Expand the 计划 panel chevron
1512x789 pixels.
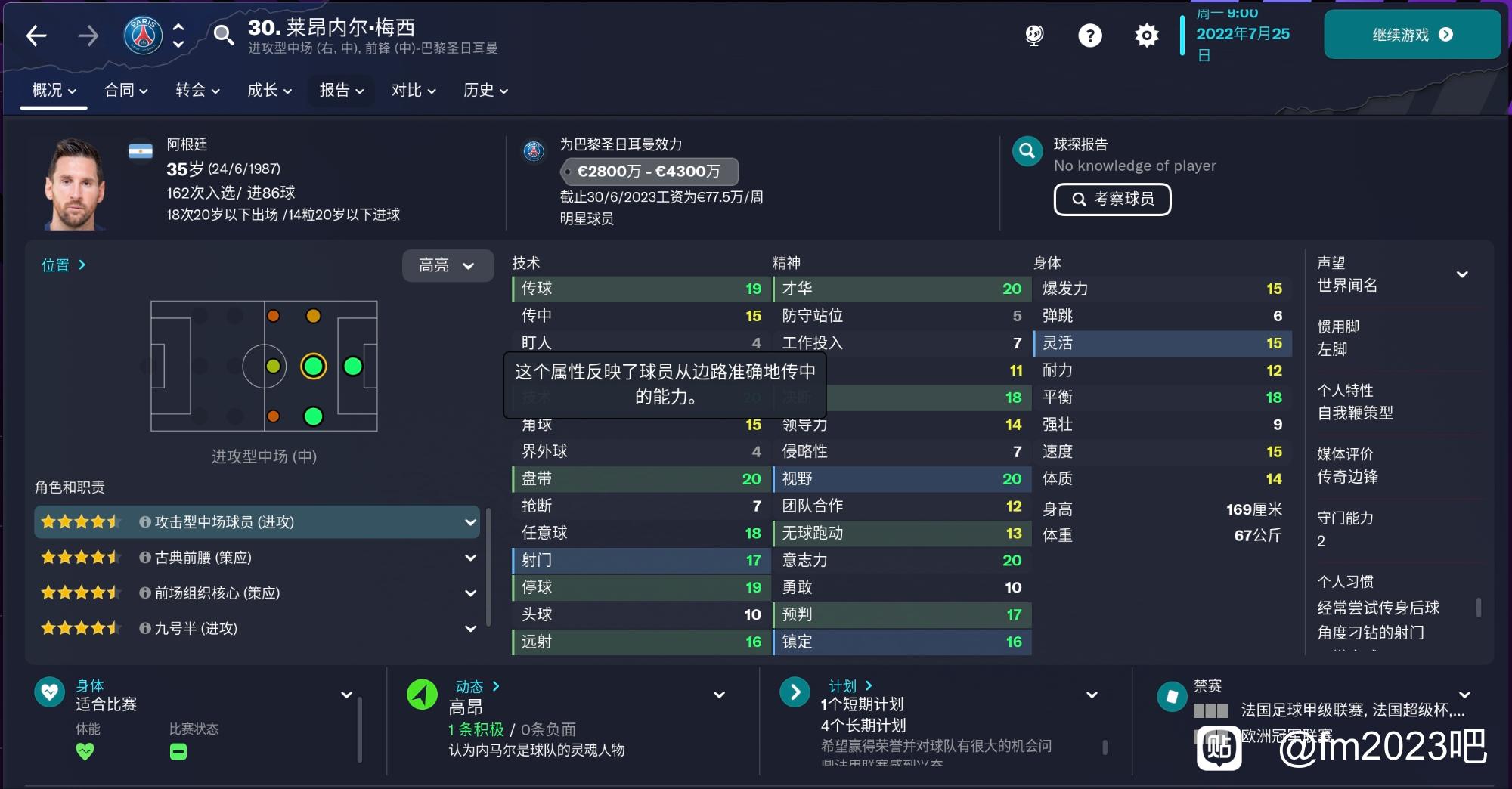pos(1092,695)
